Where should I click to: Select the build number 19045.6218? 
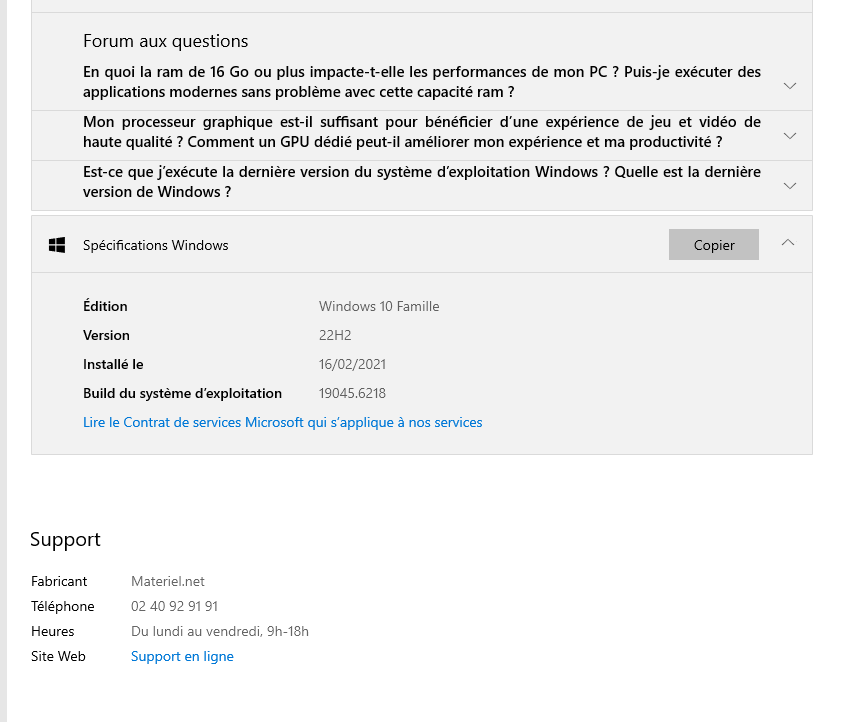(352, 394)
